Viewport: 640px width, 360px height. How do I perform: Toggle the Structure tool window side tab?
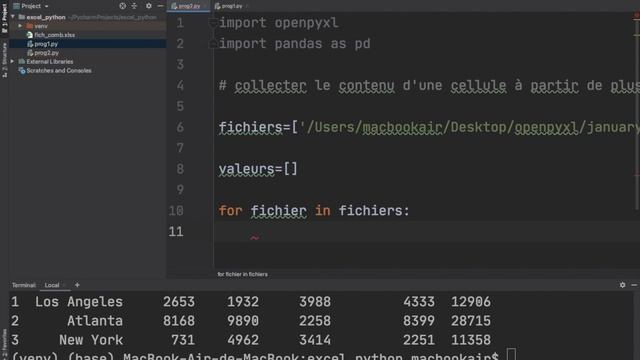tap(4, 60)
